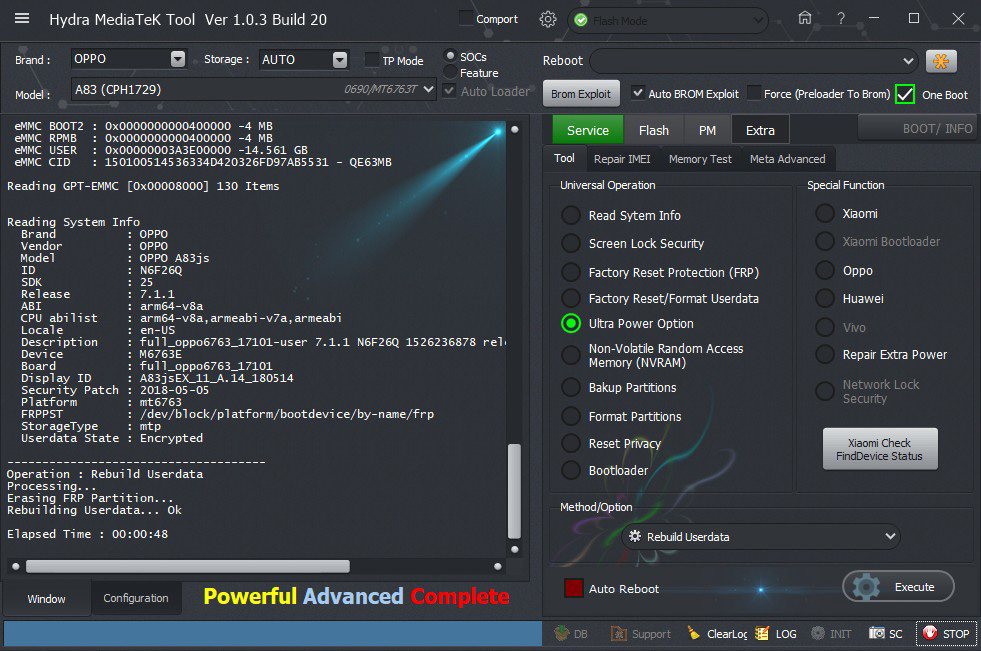Switch to the Repair IMEI tab
Screen dimensions: 981x651
[x=622, y=159]
